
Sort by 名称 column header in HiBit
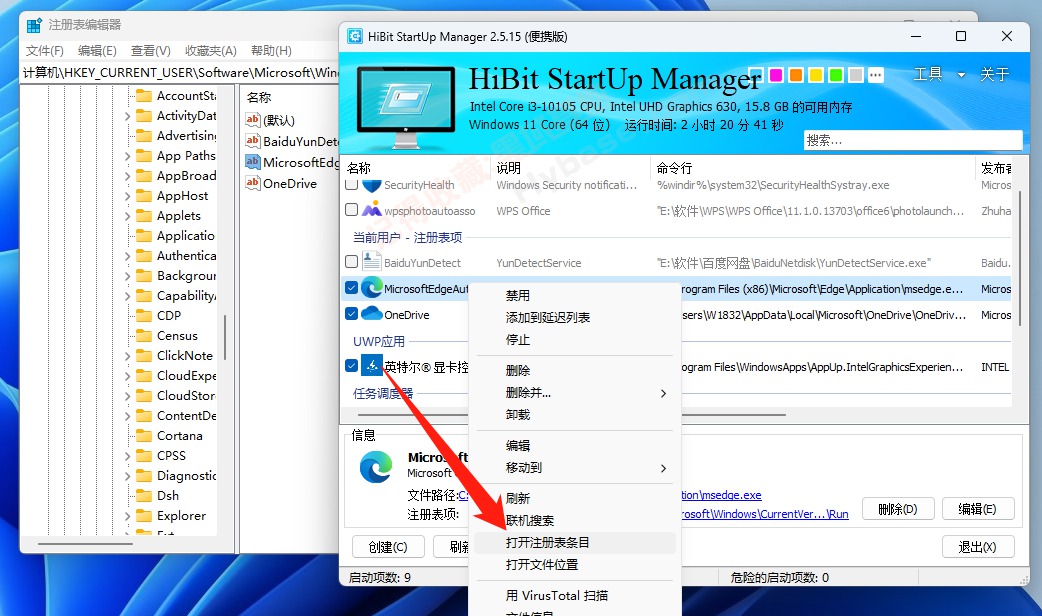(359, 168)
